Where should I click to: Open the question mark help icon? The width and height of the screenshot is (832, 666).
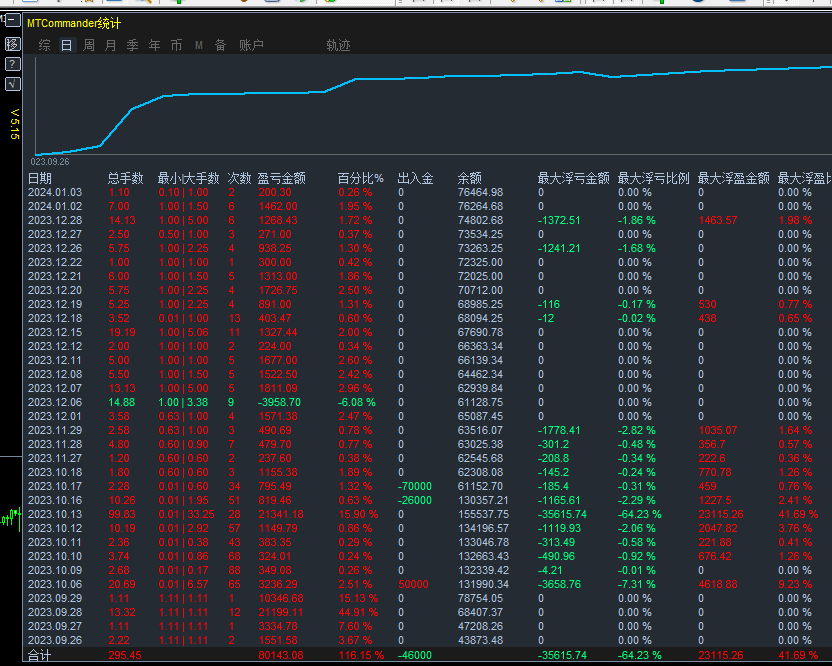pos(12,64)
